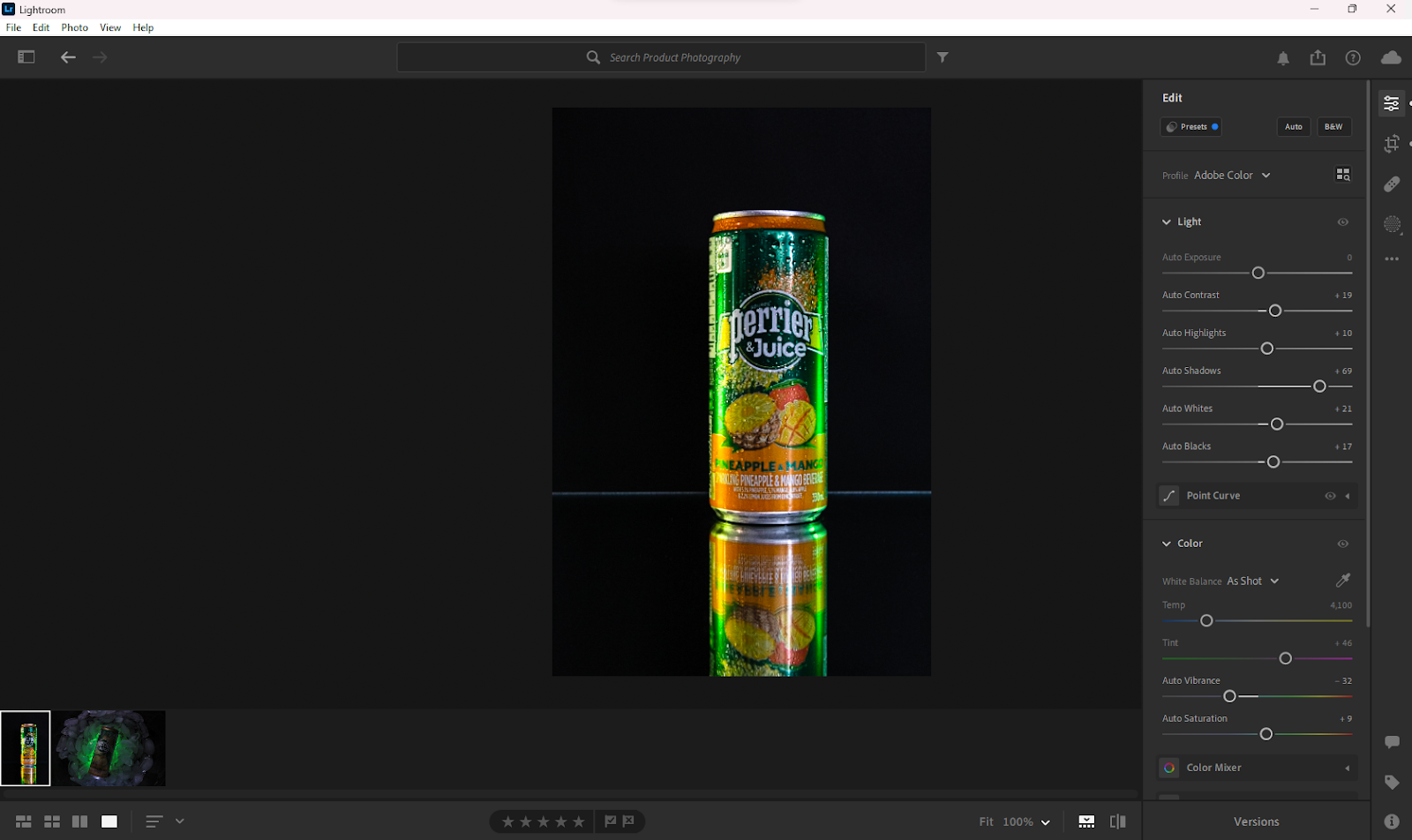Open the Help menu

pyautogui.click(x=143, y=27)
